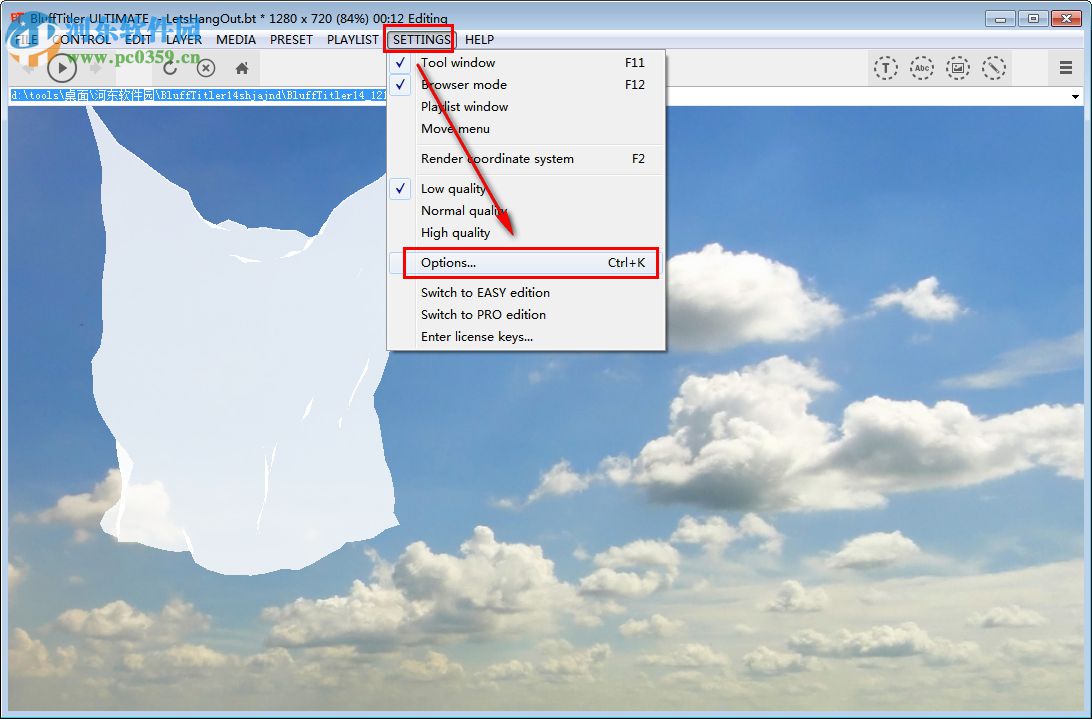This screenshot has width=1092, height=719.
Task: Open Enter license keys... dialog
Action: (x=526, y=337)
